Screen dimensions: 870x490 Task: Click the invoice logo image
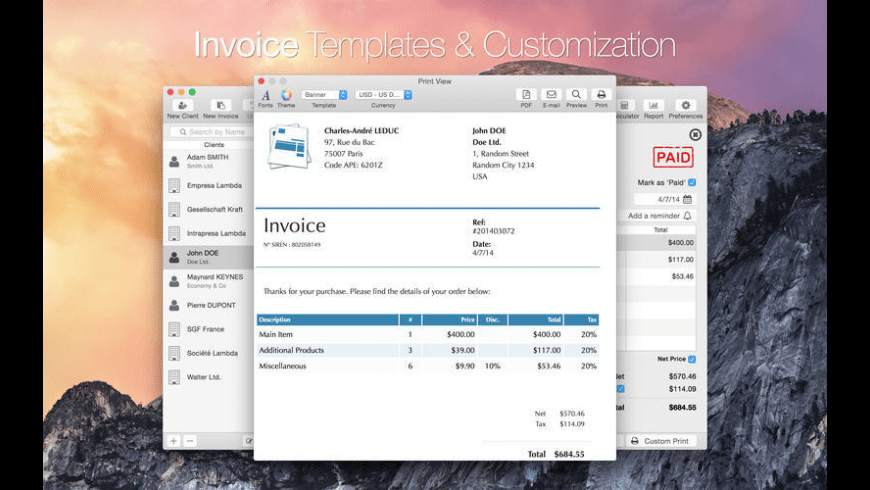pos(289,147)
